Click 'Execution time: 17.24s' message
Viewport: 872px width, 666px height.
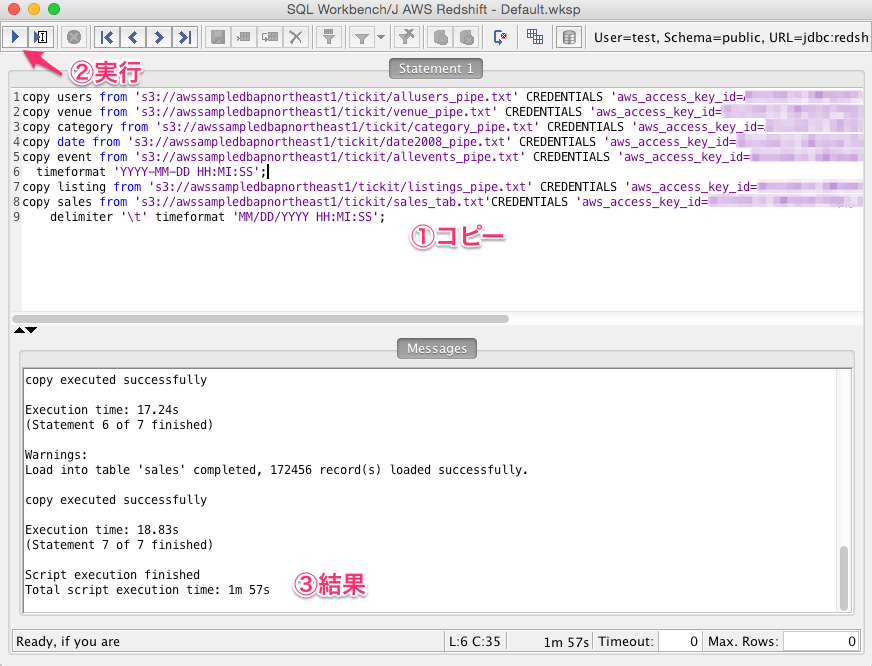[x=102, y=410]
